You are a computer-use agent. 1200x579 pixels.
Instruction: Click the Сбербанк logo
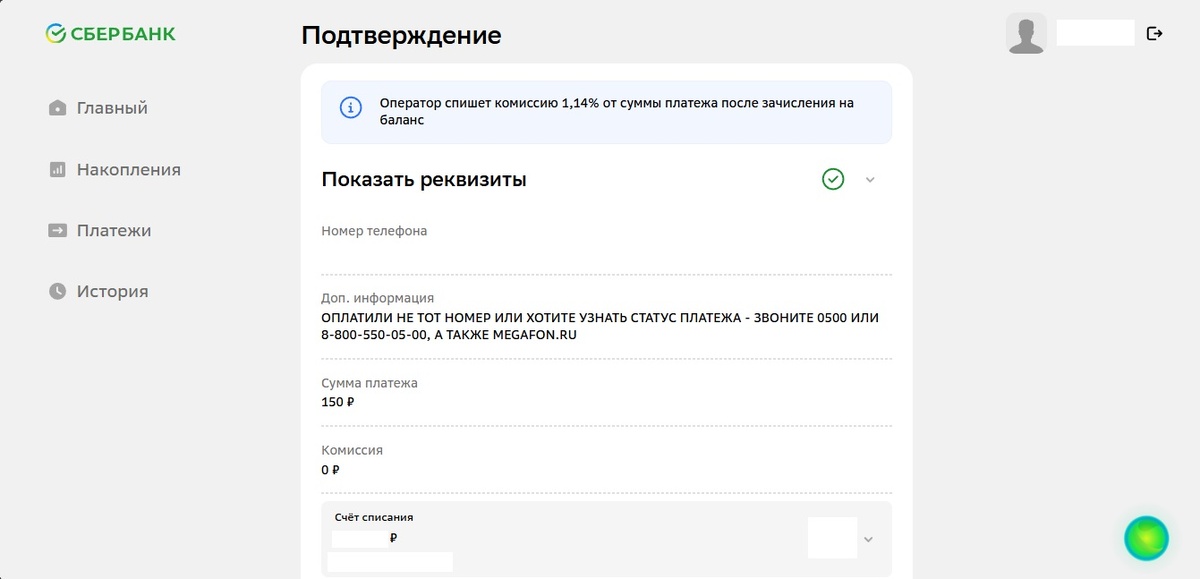click(110, 32)
